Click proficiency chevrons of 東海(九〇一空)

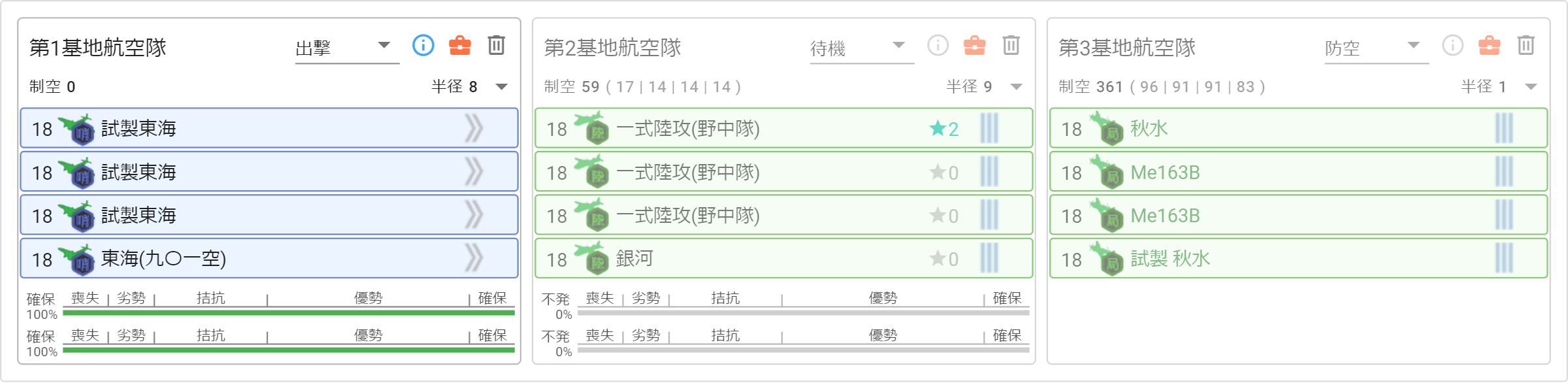(474, 258)
